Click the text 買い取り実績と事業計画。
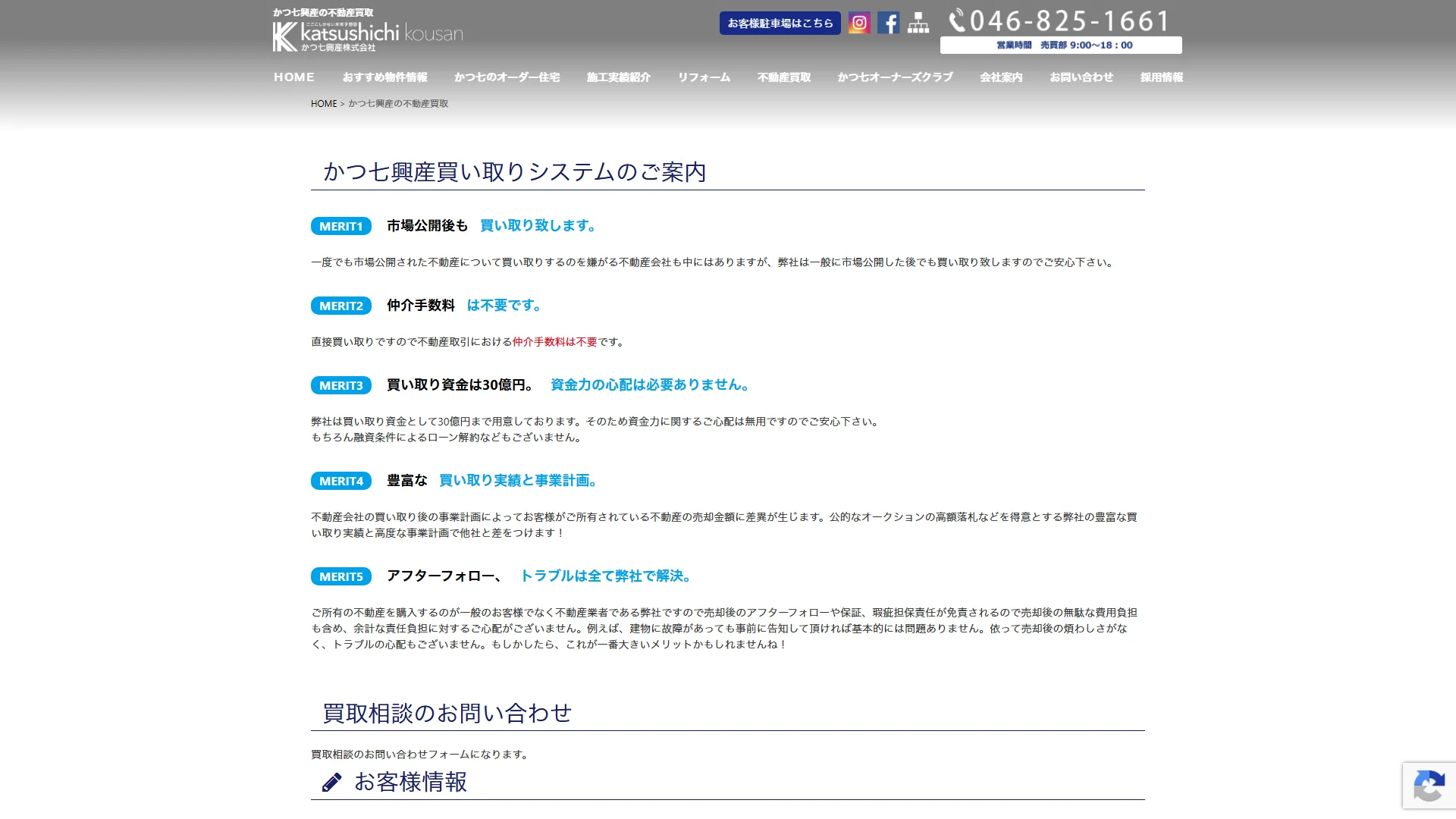The height and width of the screenshot is (819, 1456). click(x=520, y=481)
